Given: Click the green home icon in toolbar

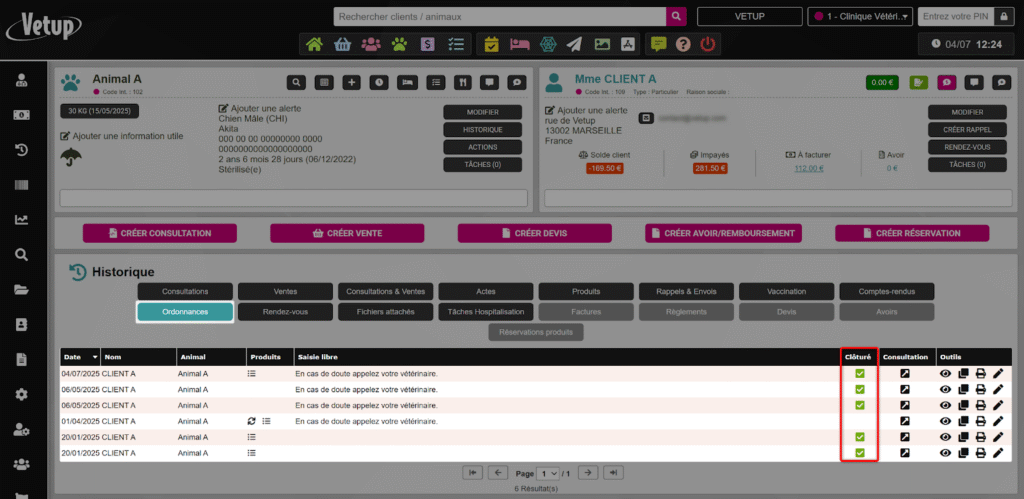Looking at the screenshot, I should click(x=315, y=44).
